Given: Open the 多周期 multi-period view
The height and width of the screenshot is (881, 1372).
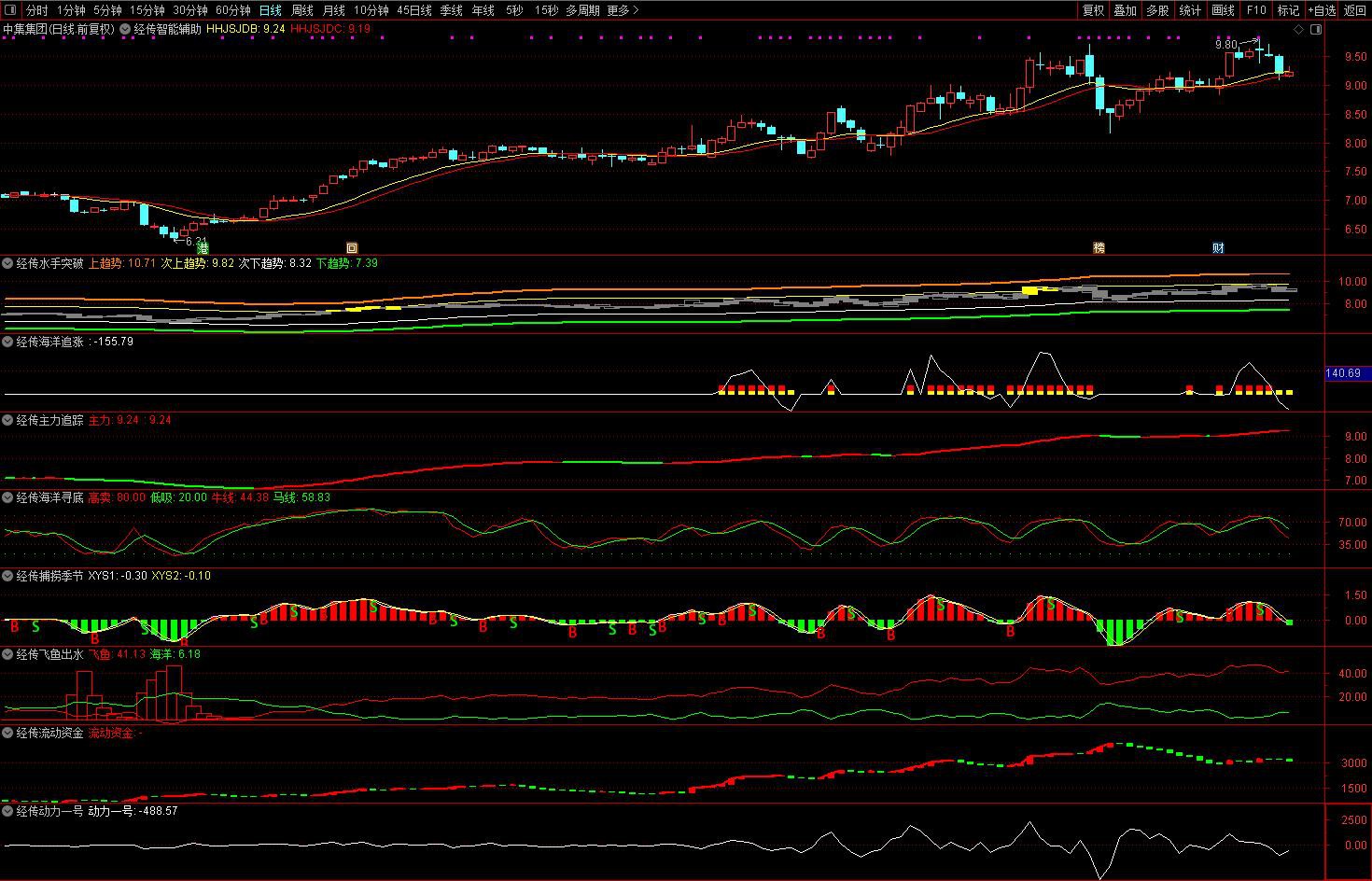Looking at the screenshot, I should tap(582, 10).
